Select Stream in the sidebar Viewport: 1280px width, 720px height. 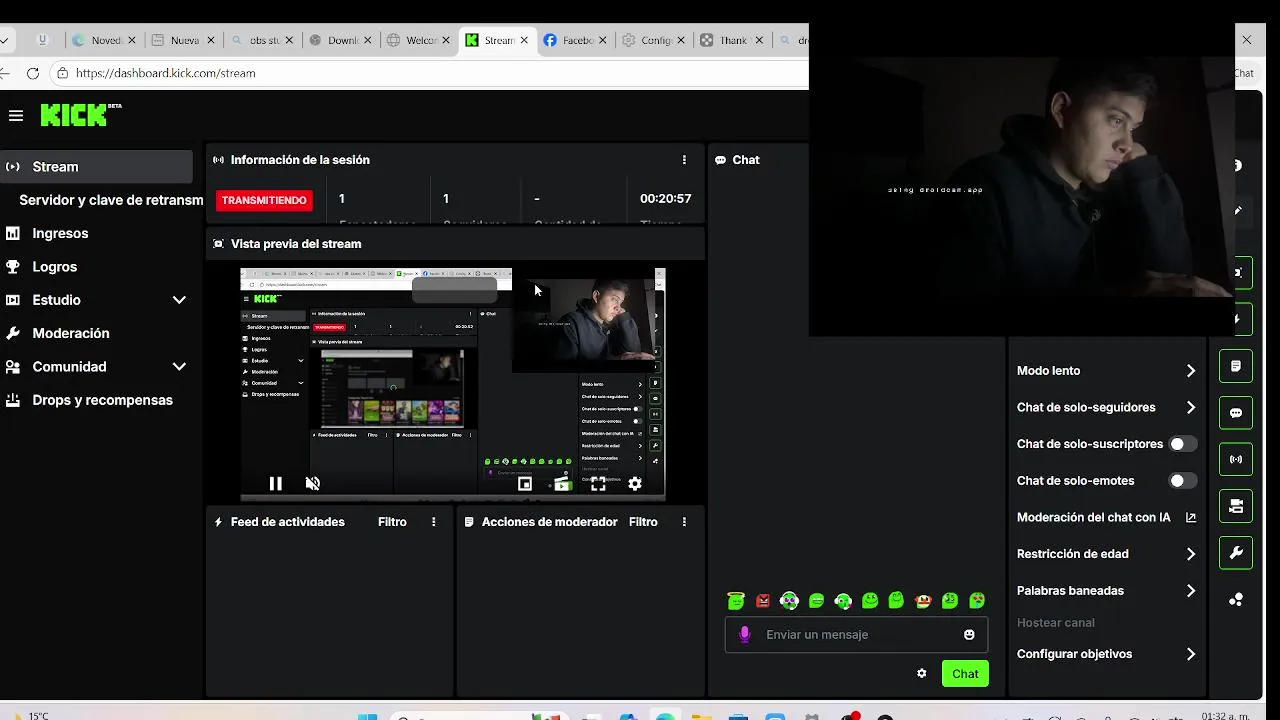pos(96,167)
